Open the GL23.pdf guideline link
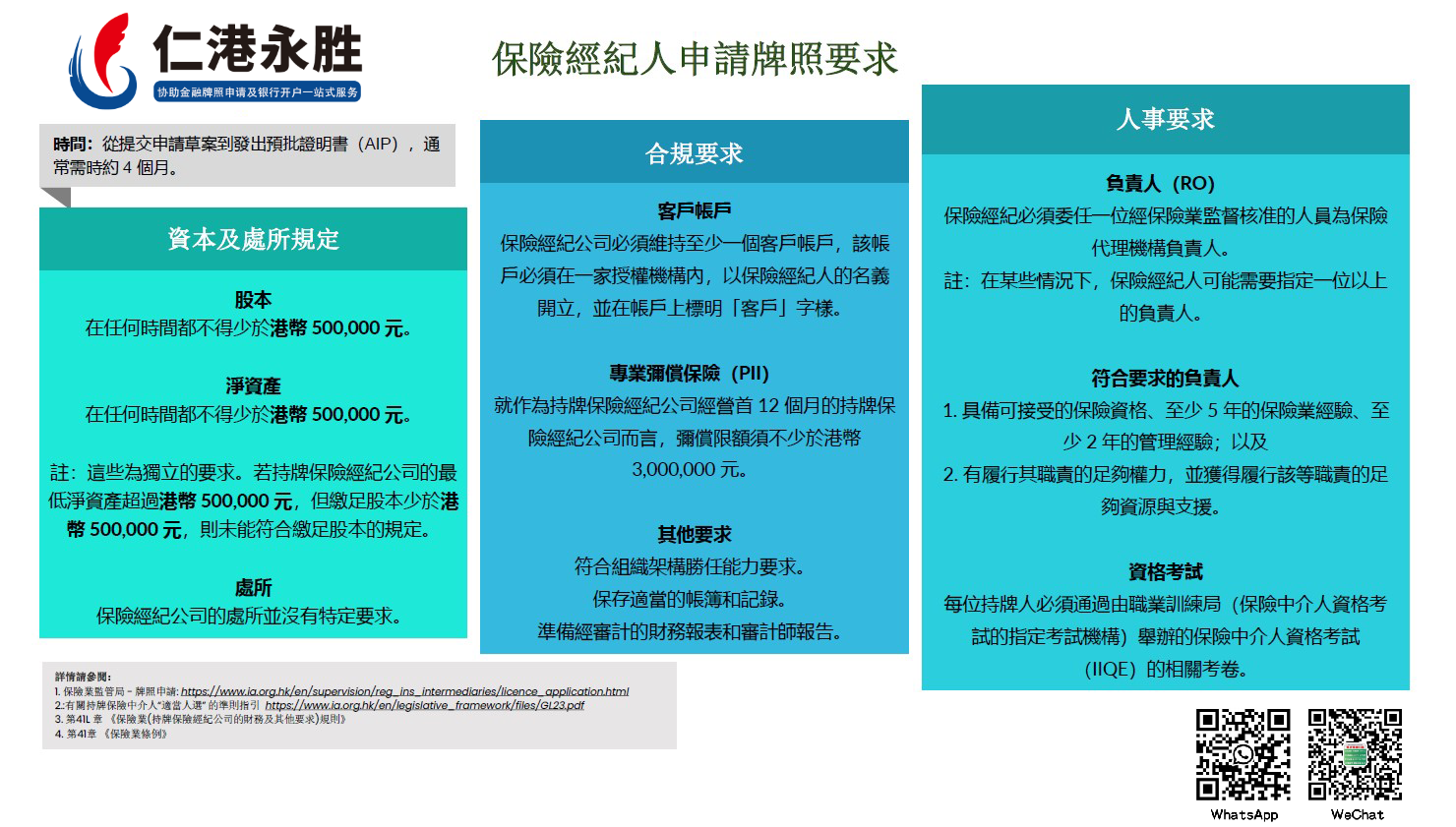The image size is (1456, 827). [424, 705]
